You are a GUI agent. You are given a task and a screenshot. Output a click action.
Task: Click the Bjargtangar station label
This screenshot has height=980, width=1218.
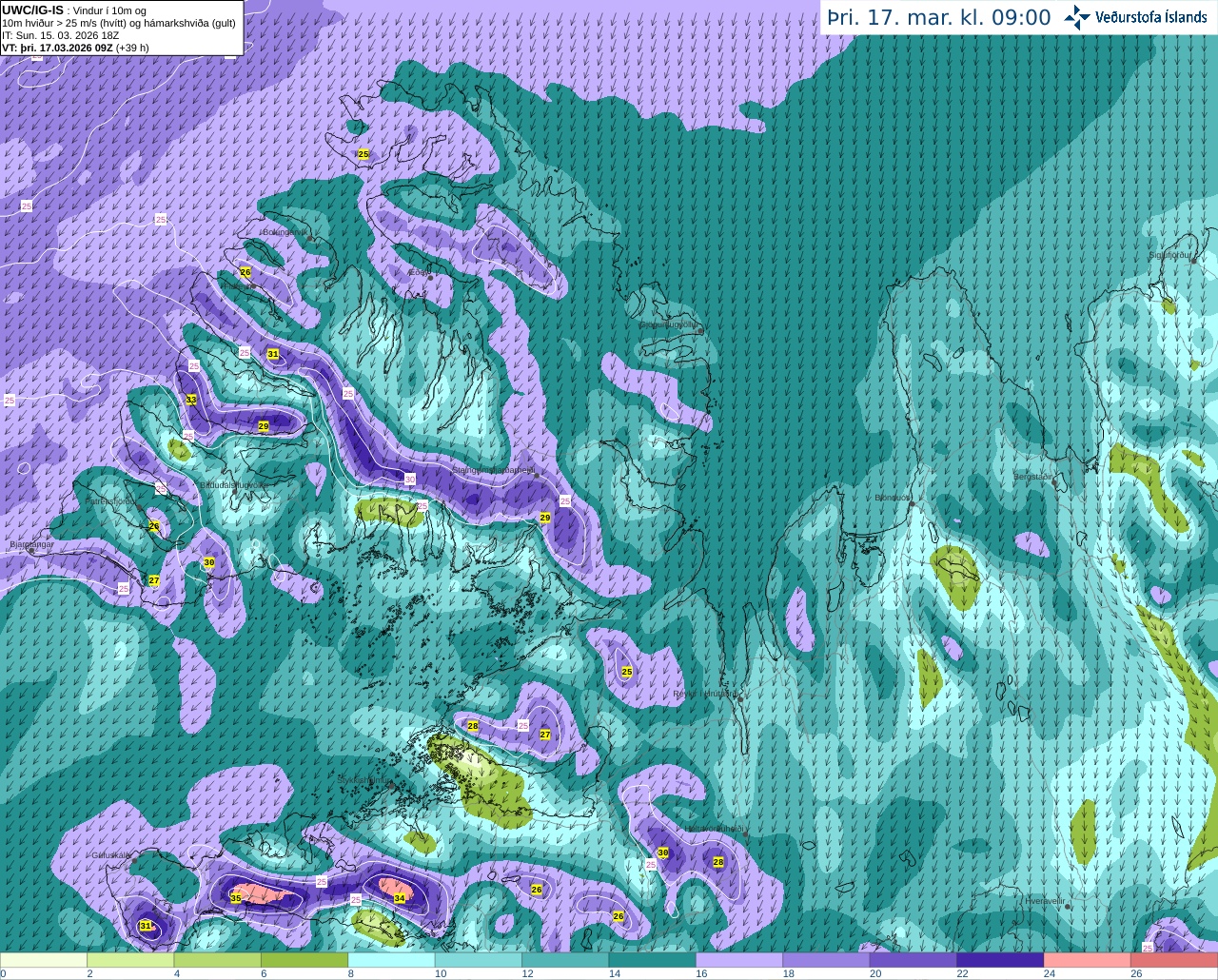(31, 544)
